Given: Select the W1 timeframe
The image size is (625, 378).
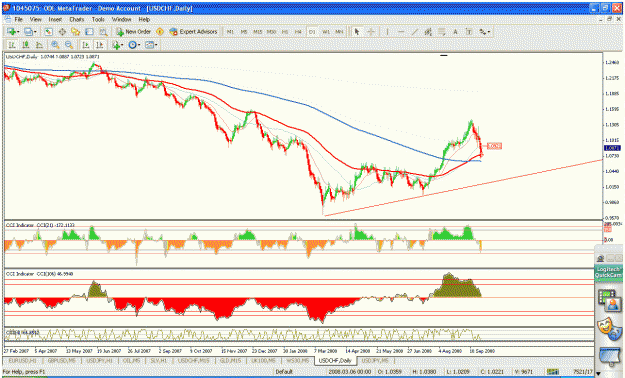Looking at the screenshot, I should pyautogui.click(x=326, y=32).
